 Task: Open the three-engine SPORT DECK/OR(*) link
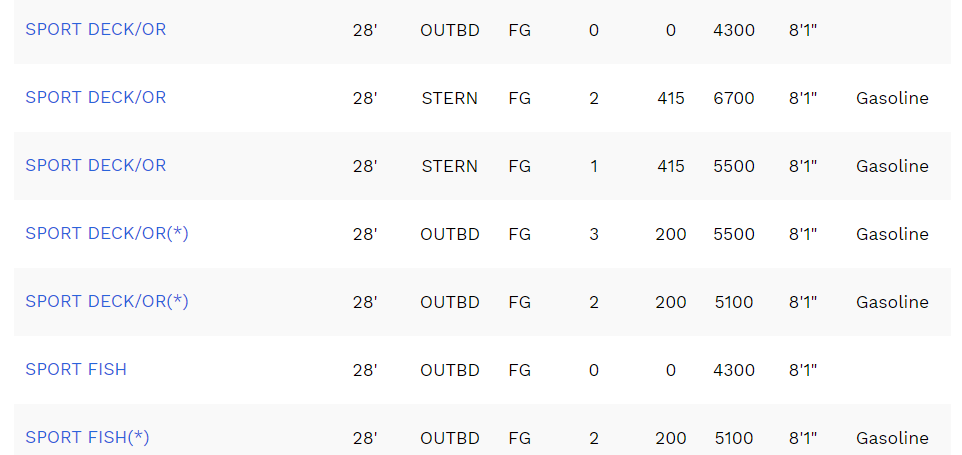click(107, 234)
